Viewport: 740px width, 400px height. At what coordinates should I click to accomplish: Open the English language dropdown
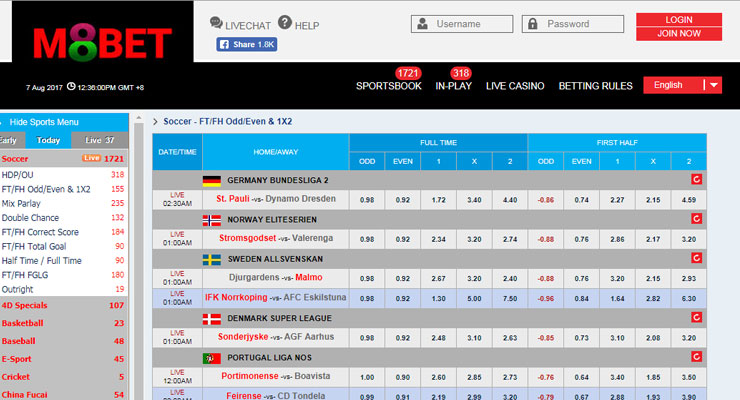683,86
